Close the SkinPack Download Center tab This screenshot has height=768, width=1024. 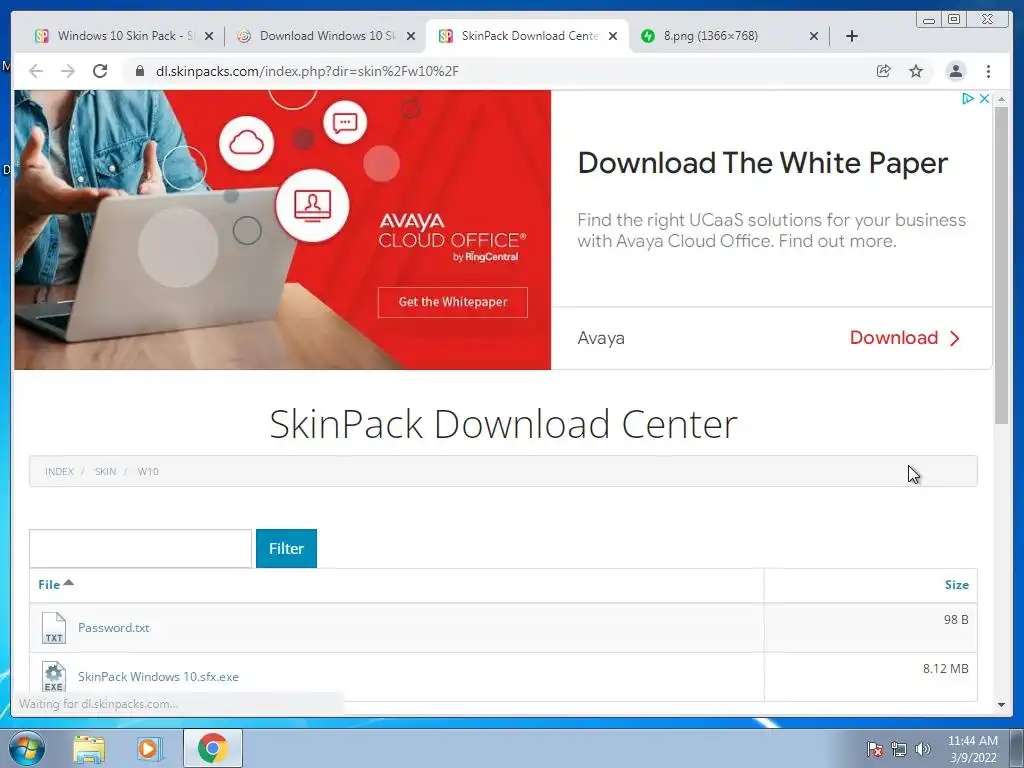[613, 37]
